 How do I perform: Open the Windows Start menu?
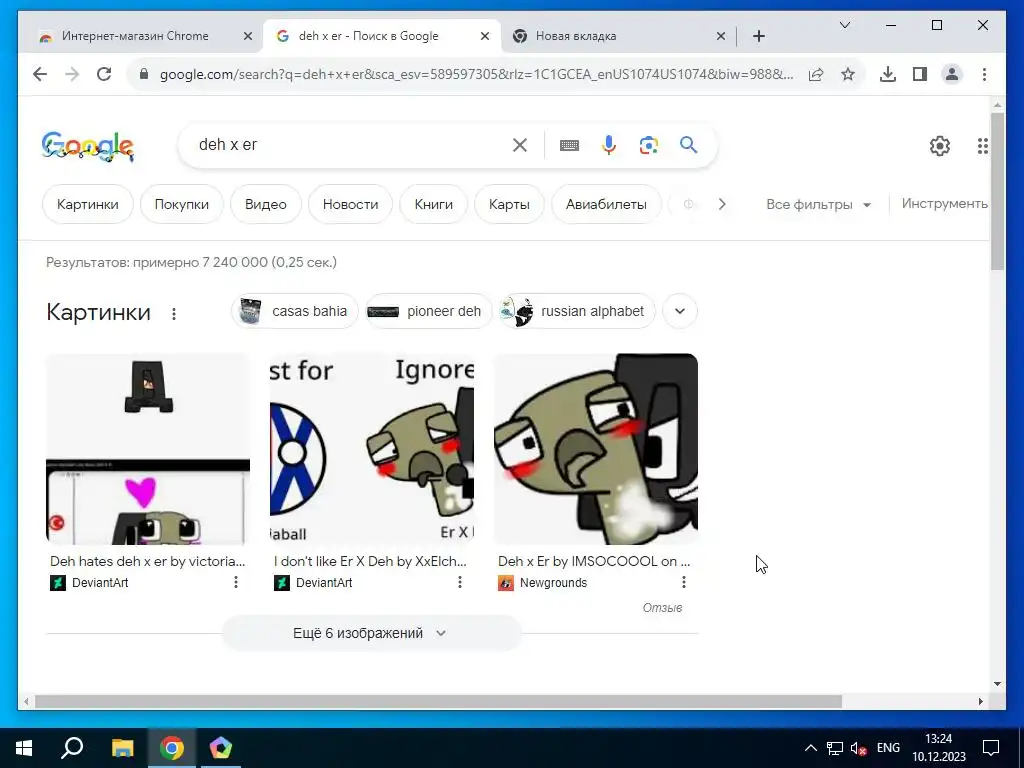pos(24,748)
